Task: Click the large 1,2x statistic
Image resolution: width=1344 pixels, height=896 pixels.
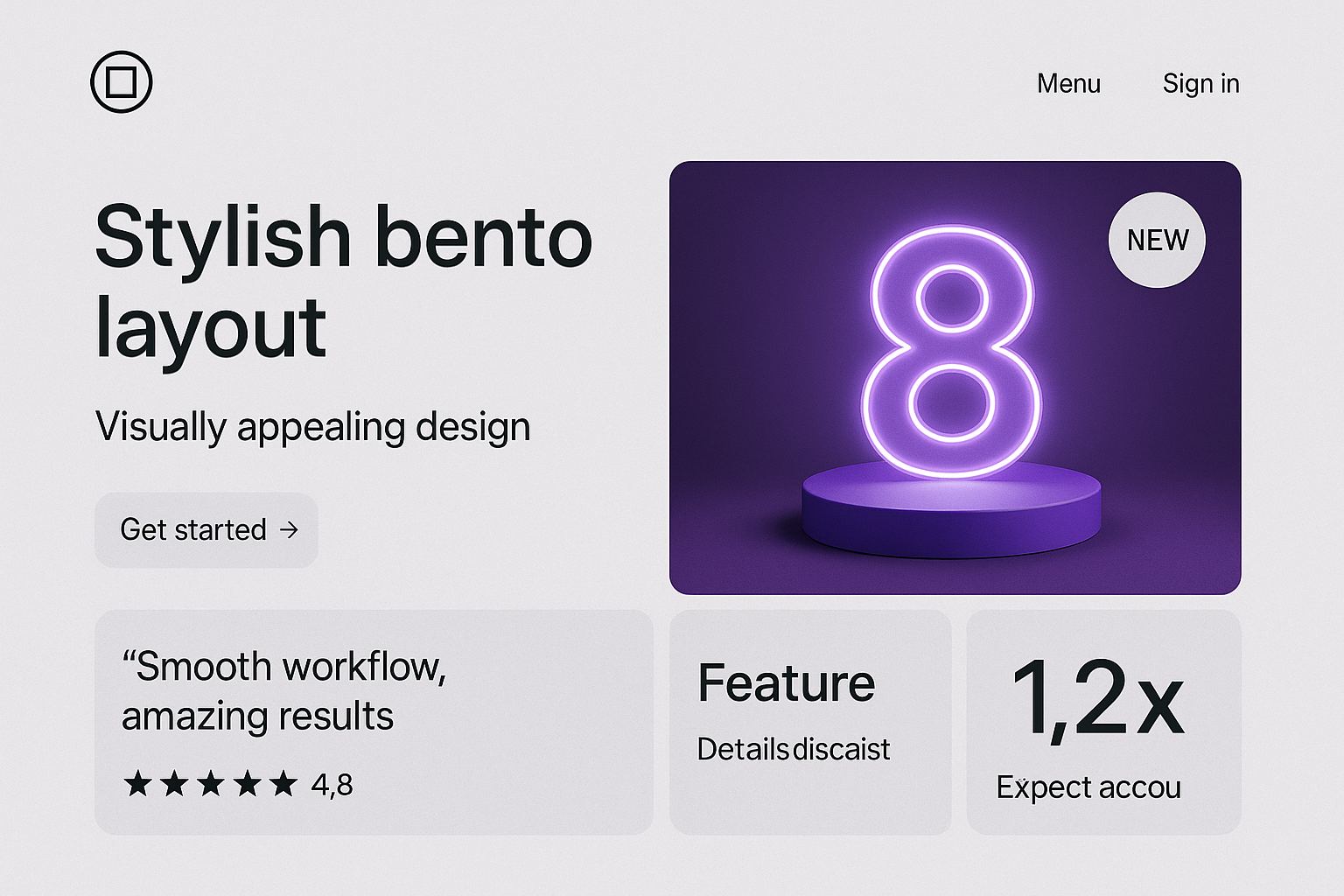Action: click(x=1098, y=698)
